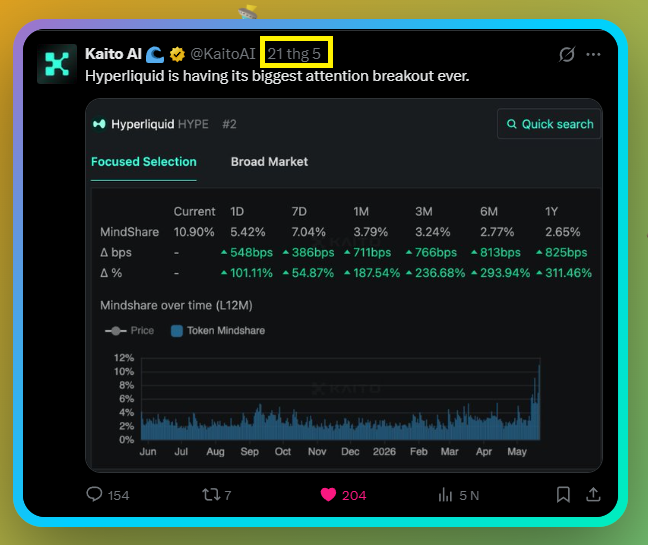Image resolution: width=648 pixels, height=545 pixels.
Task: Toggle the Token Mindshare legend item
Action: 218,331
